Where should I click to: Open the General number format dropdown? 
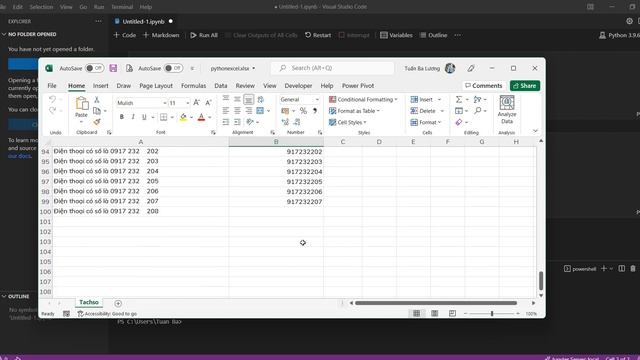[317, 100]
